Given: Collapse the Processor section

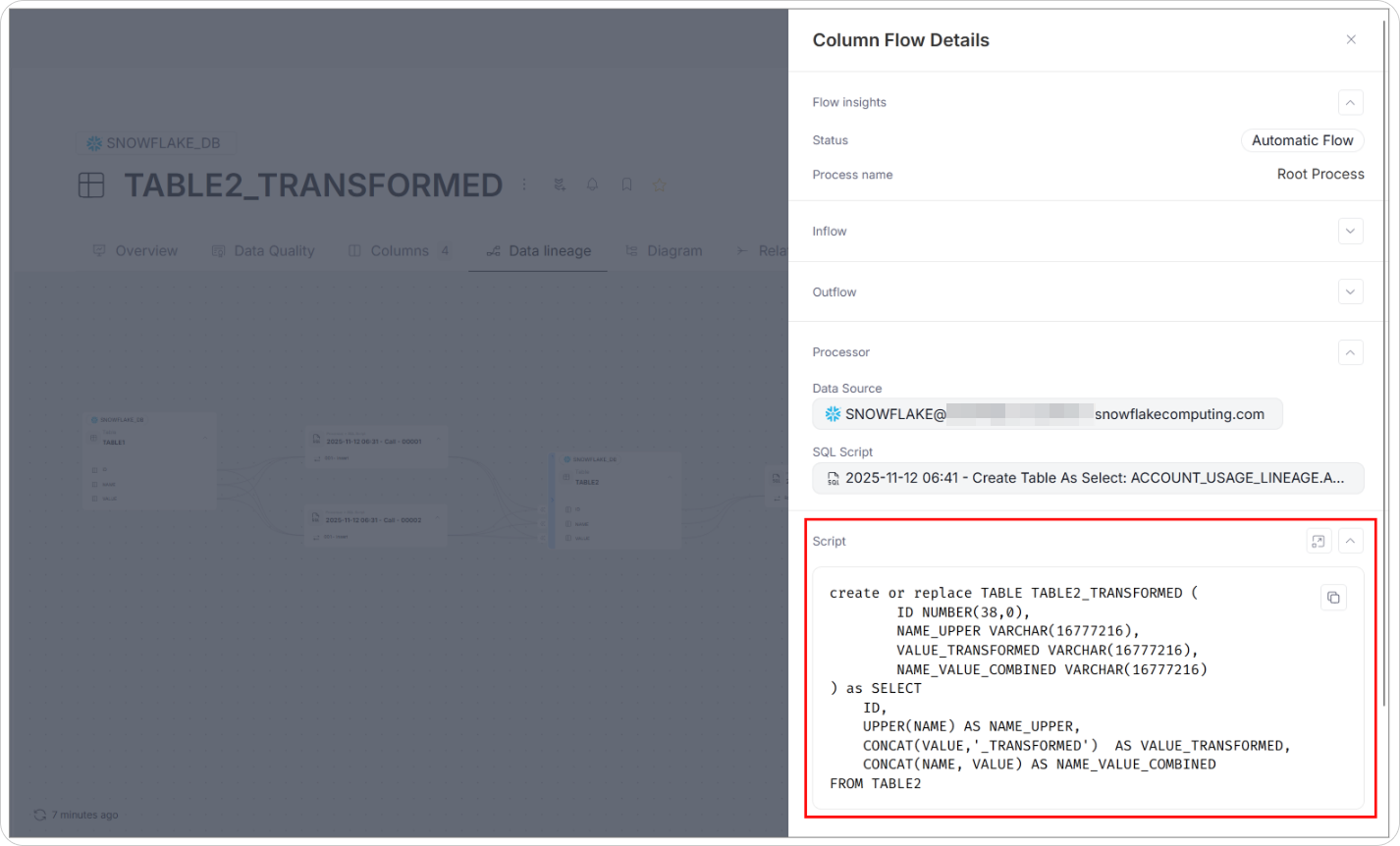Looking at the screenshot, I should pos(1350,352).
